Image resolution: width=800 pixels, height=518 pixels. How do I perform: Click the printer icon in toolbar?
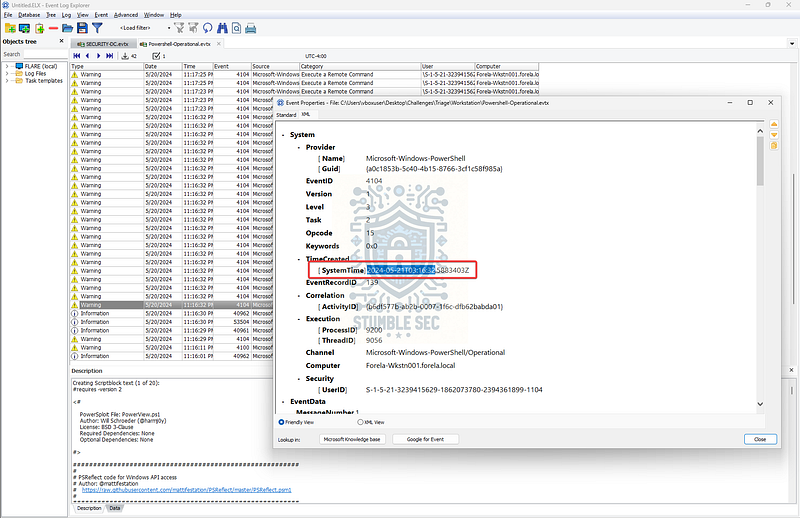251,29
